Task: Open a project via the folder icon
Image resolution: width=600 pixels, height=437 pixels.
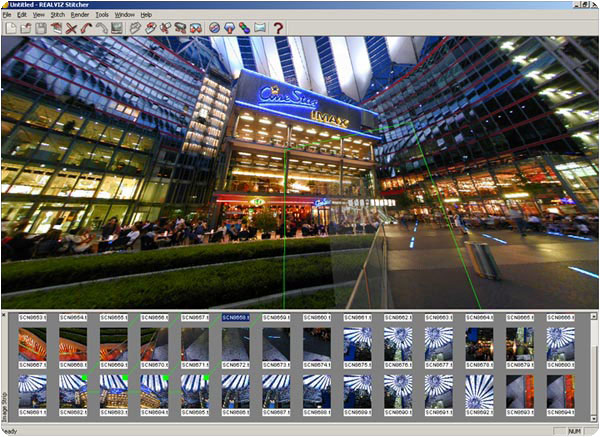Action: [26, 28]
